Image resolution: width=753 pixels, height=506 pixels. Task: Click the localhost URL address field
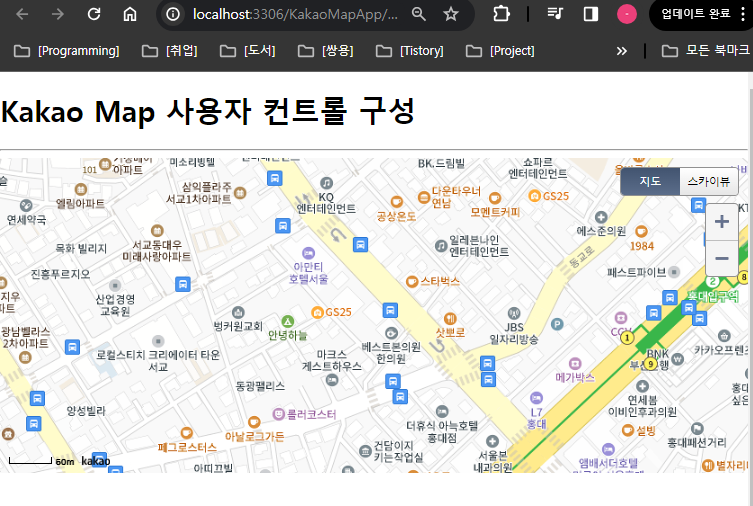point(295,14)
